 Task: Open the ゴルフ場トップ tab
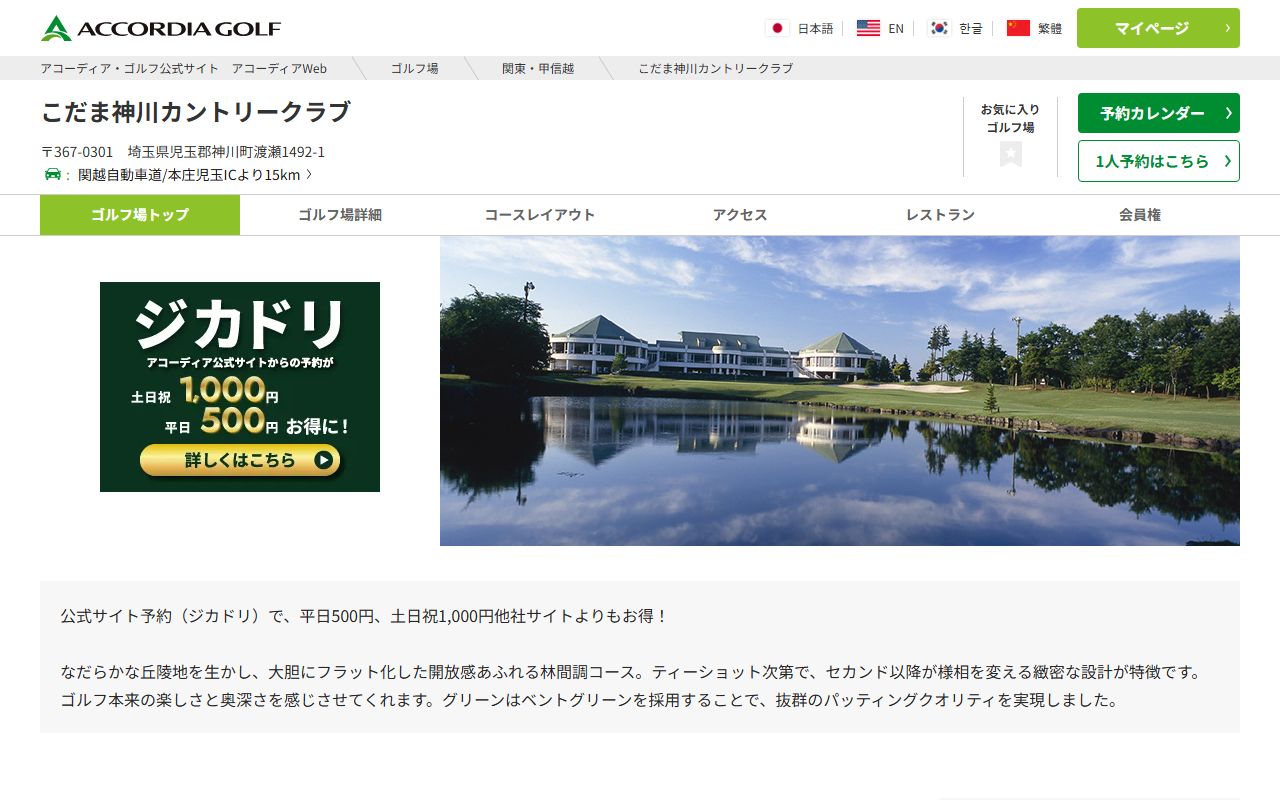[x=140, y=215]
